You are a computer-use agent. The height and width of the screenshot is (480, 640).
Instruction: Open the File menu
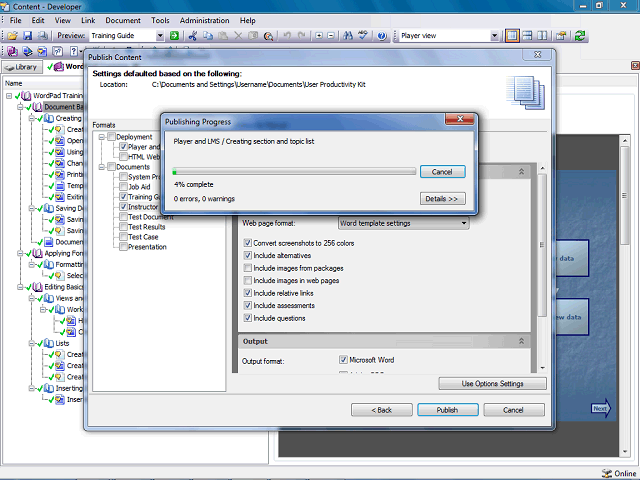tap(16, 20)
